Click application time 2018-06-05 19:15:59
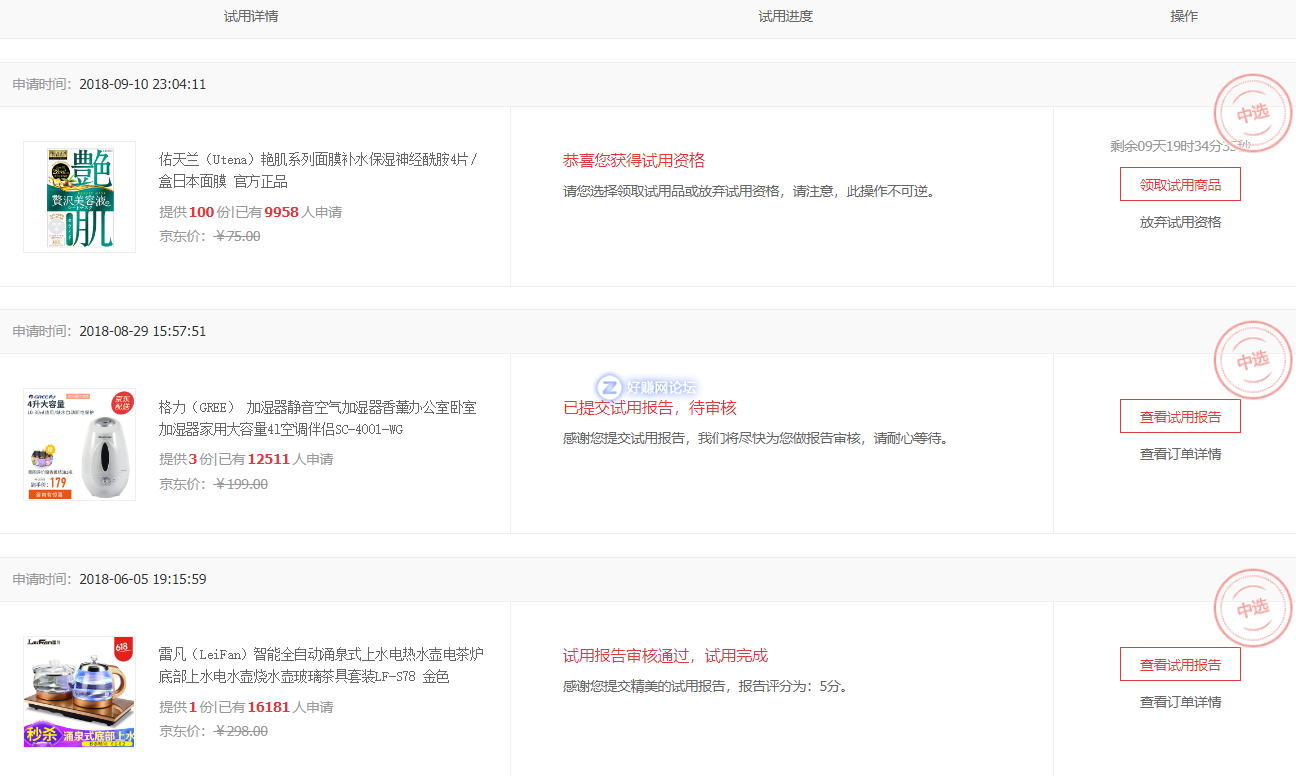This screenshot has height=776, width=1296. point(142,579)
